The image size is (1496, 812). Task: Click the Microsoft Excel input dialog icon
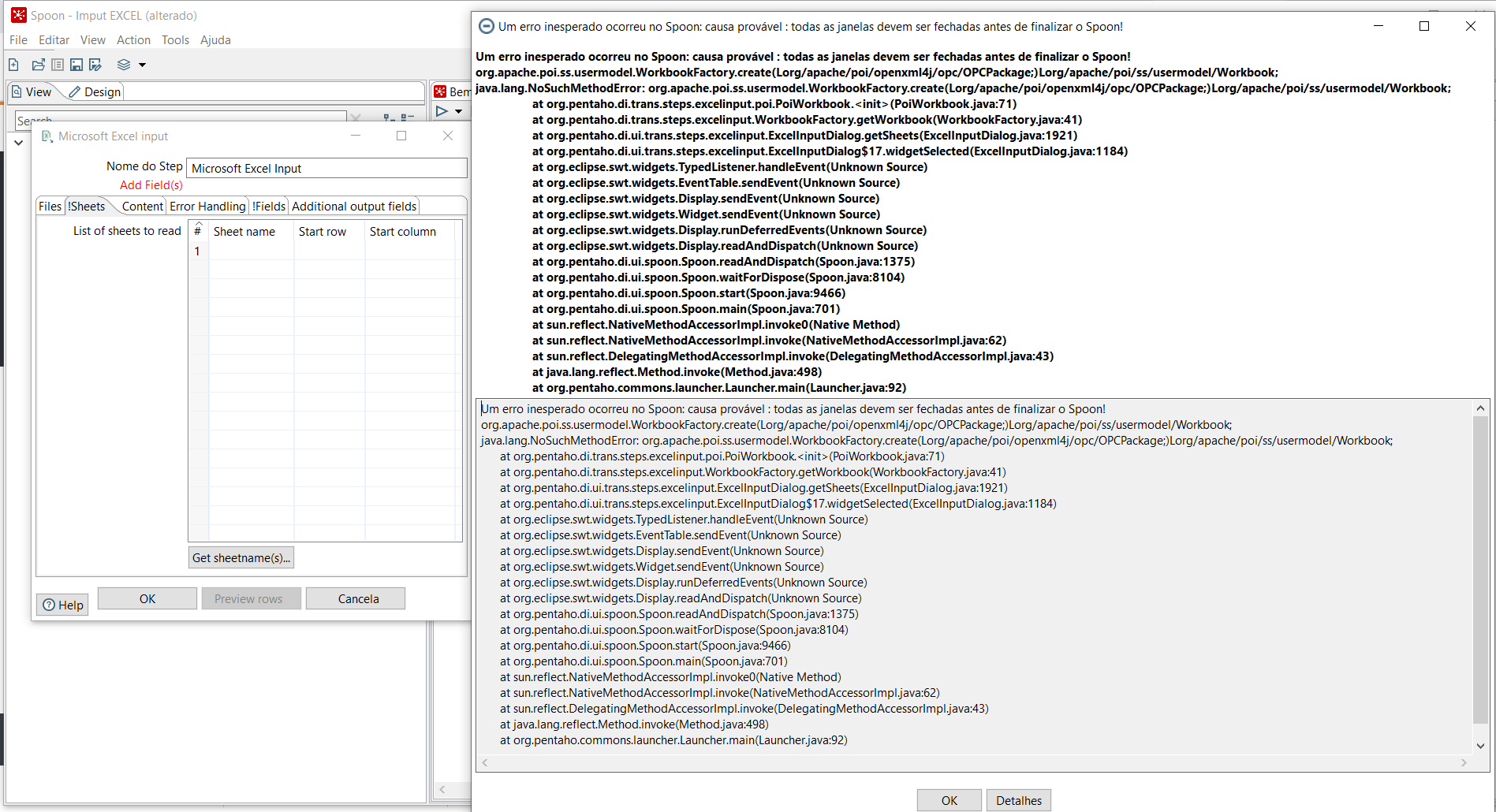(x=47, y=136)
